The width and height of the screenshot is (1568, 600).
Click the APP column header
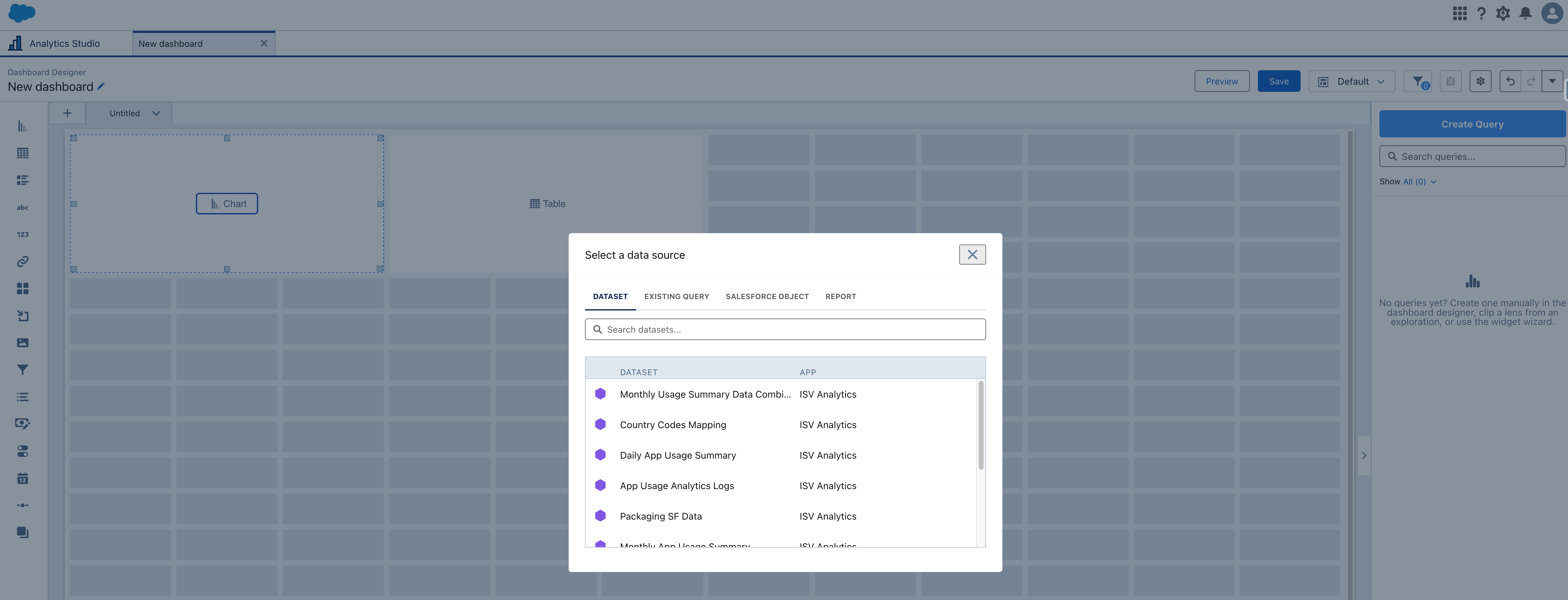(x=808, y=372)
